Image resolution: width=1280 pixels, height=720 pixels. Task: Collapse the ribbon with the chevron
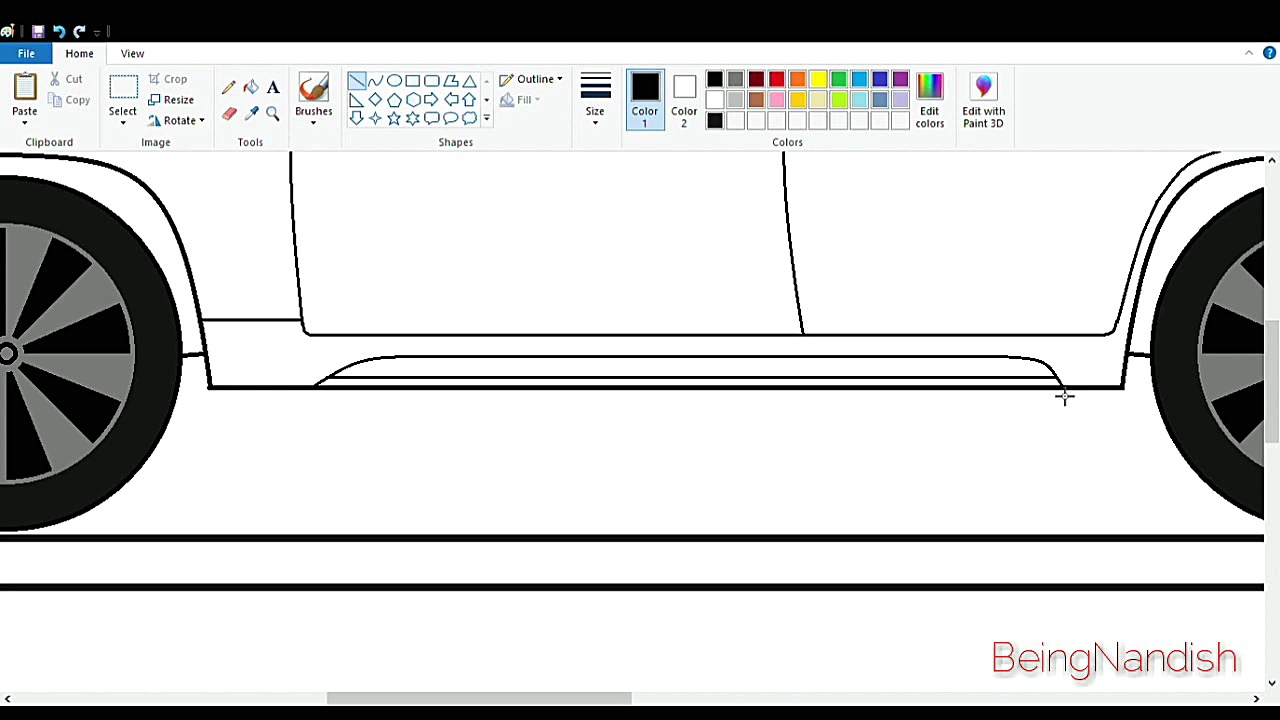tap(1249, 53)
